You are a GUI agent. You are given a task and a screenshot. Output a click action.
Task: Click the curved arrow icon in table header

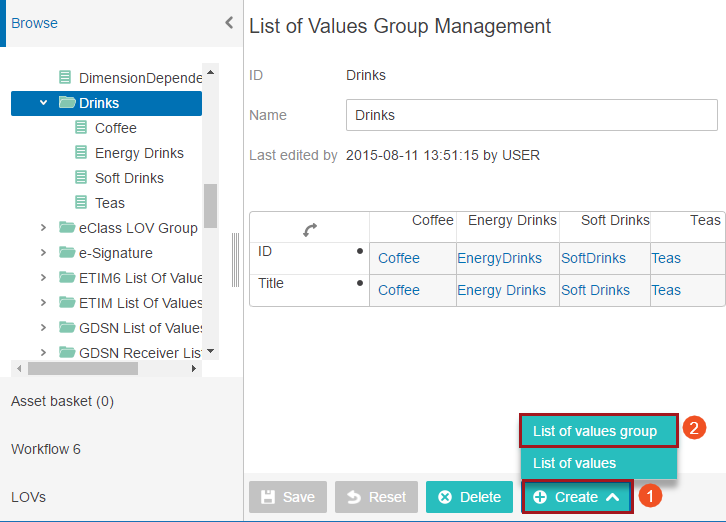coord(310,230)
